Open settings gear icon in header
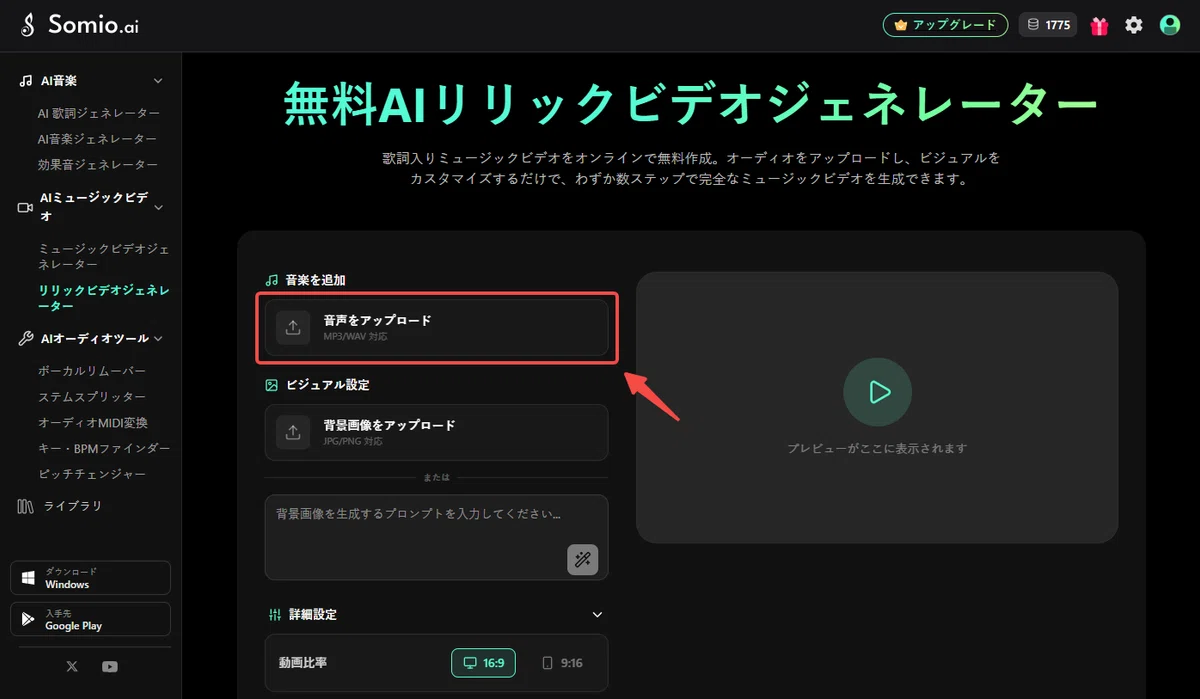This screenshot has width=1200, height=699. pos(1133,26)
